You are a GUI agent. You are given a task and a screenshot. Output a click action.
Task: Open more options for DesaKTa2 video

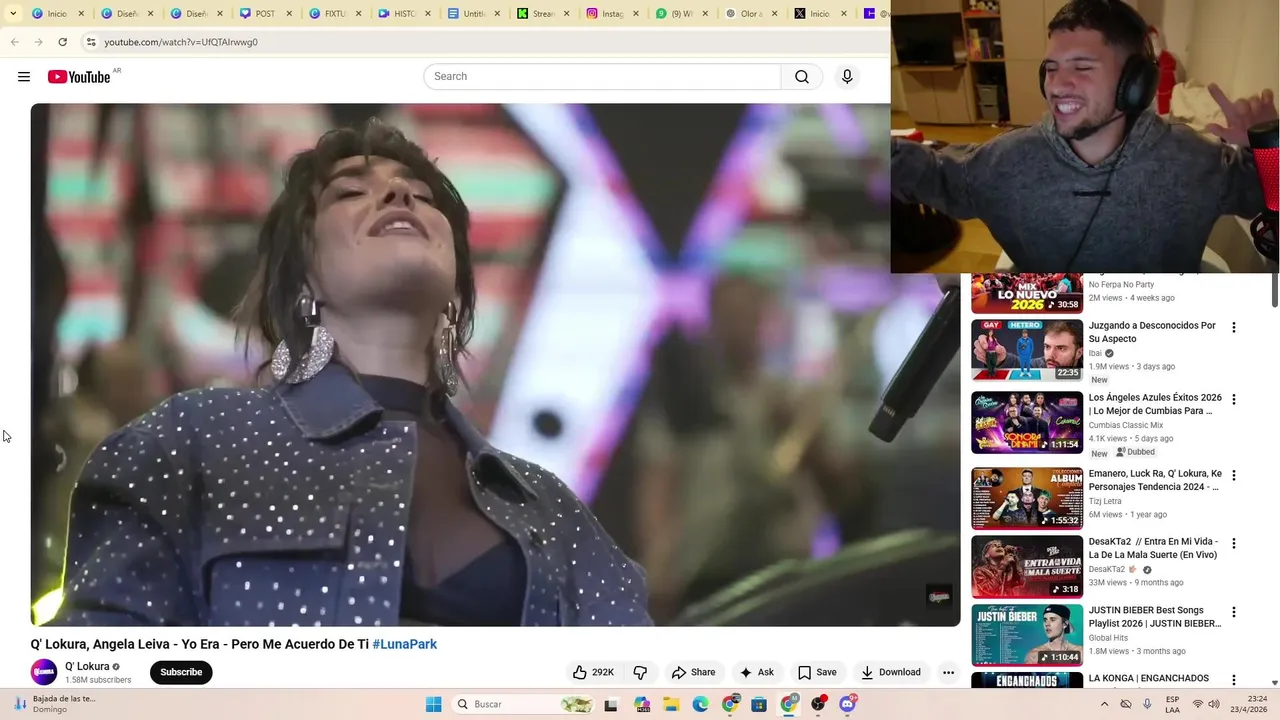click(1234, 543)
